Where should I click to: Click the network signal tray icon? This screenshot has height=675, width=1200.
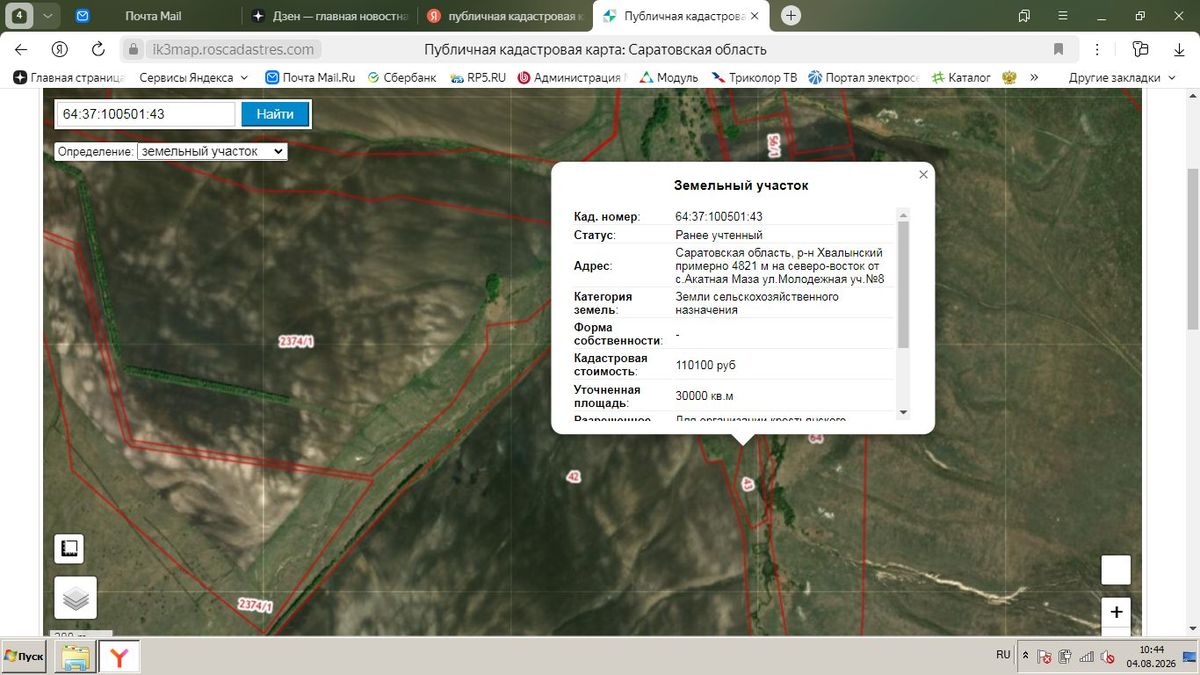pyautogui.click(x=1086, y=657)
